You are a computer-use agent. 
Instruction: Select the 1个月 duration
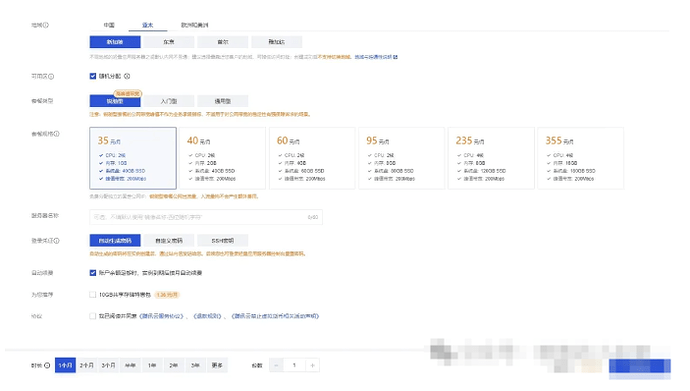tap(65, 365)
